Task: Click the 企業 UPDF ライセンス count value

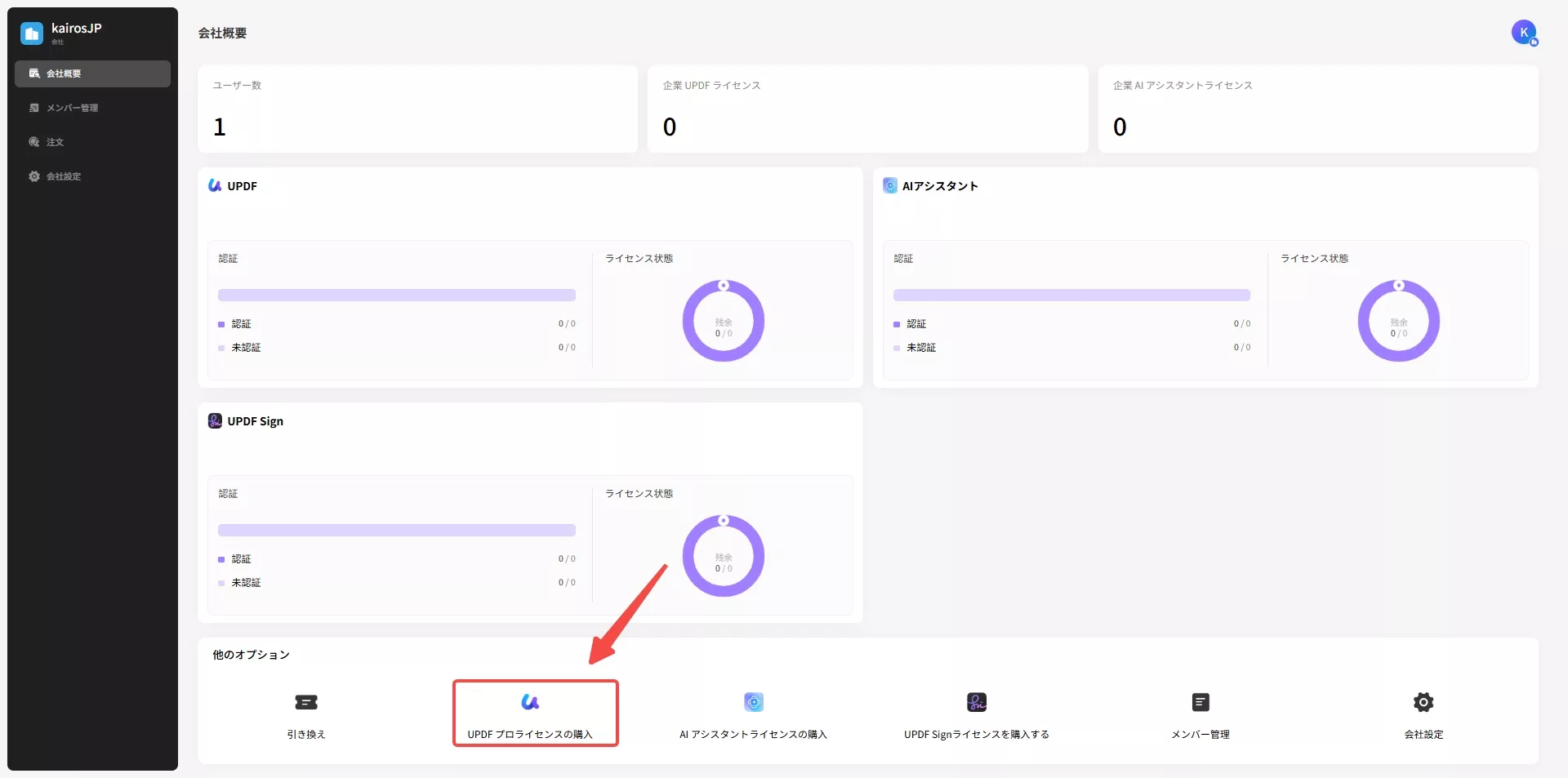Action: 670,127
